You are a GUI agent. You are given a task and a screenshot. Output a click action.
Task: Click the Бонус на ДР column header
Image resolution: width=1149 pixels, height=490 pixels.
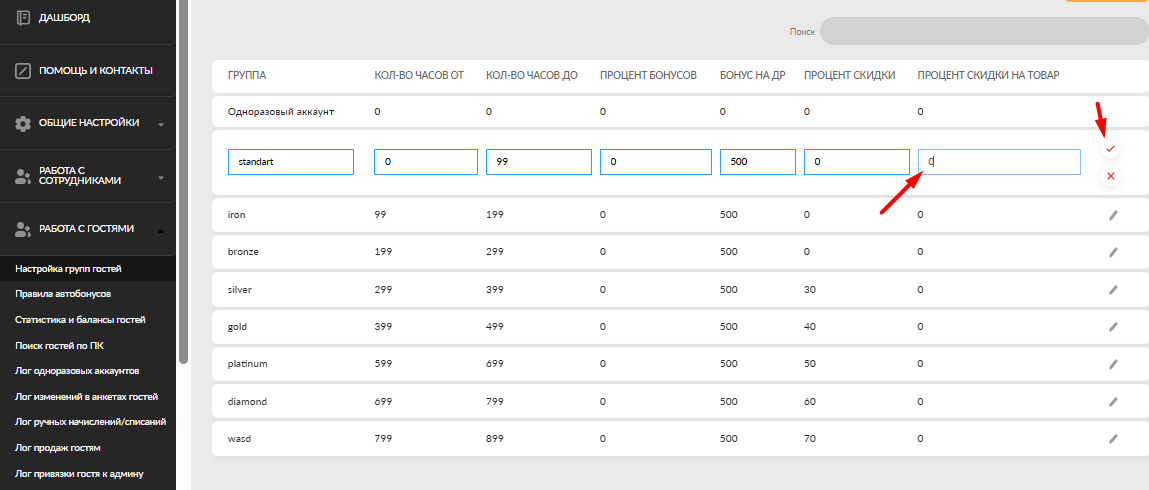[x=753, y=75]
